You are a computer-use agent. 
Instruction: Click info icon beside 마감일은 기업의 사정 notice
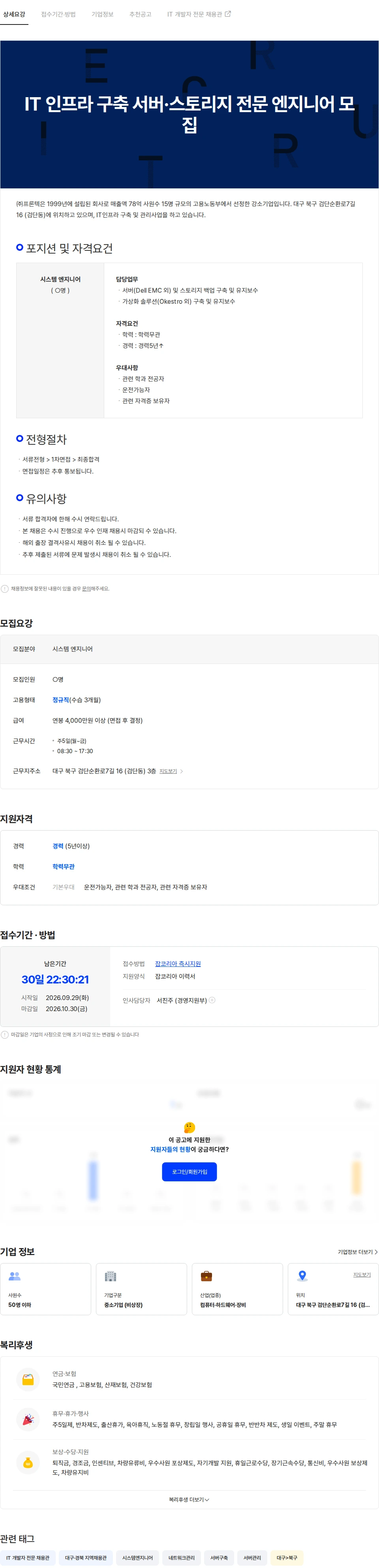[5, 1034]
